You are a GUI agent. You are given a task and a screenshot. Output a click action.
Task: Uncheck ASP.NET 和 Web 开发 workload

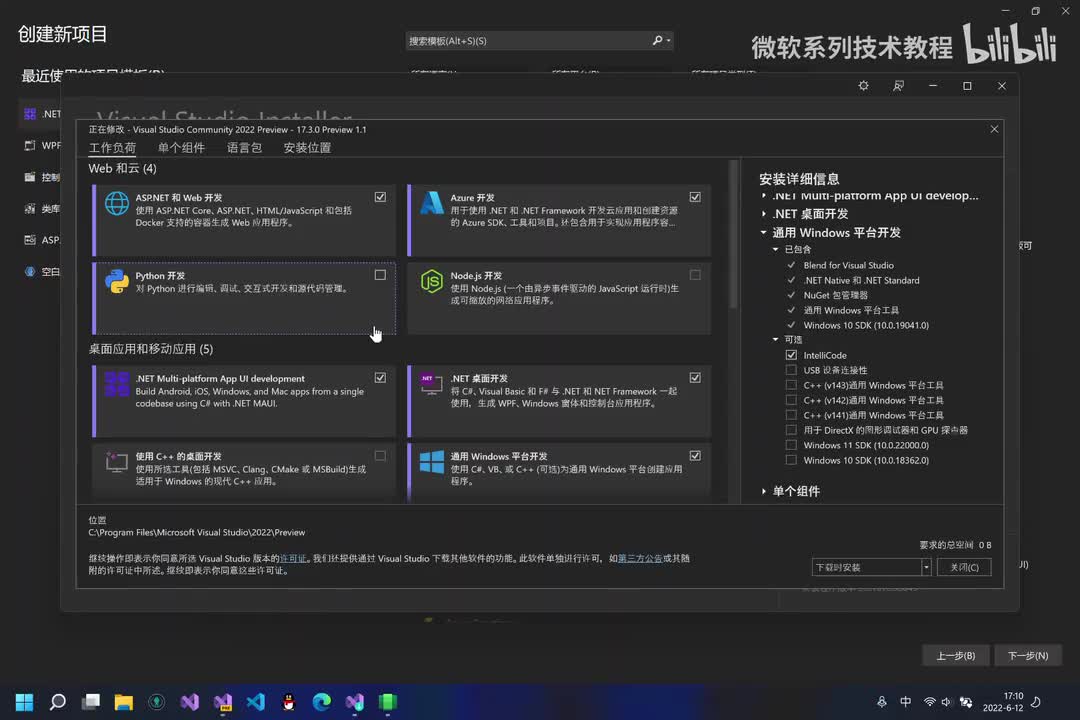pos(380,197)
